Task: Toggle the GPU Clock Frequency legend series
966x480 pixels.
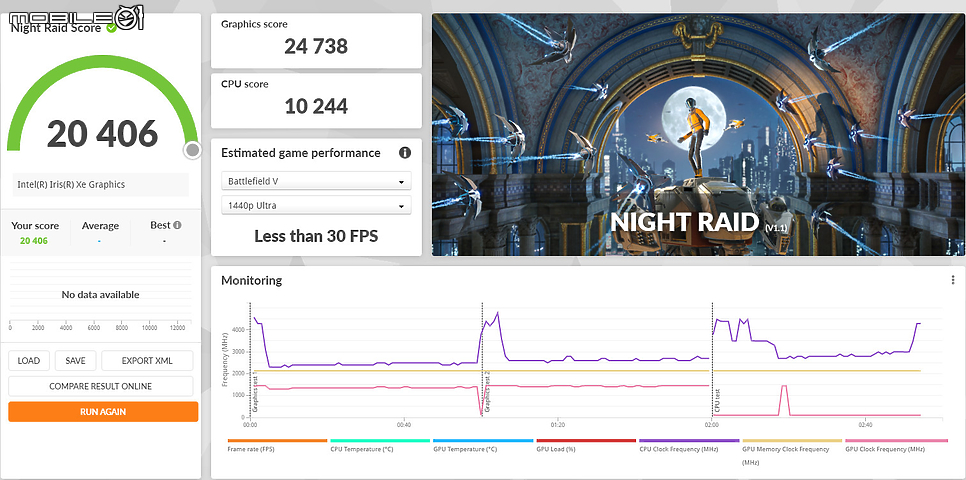Action: tap(895, 445)
